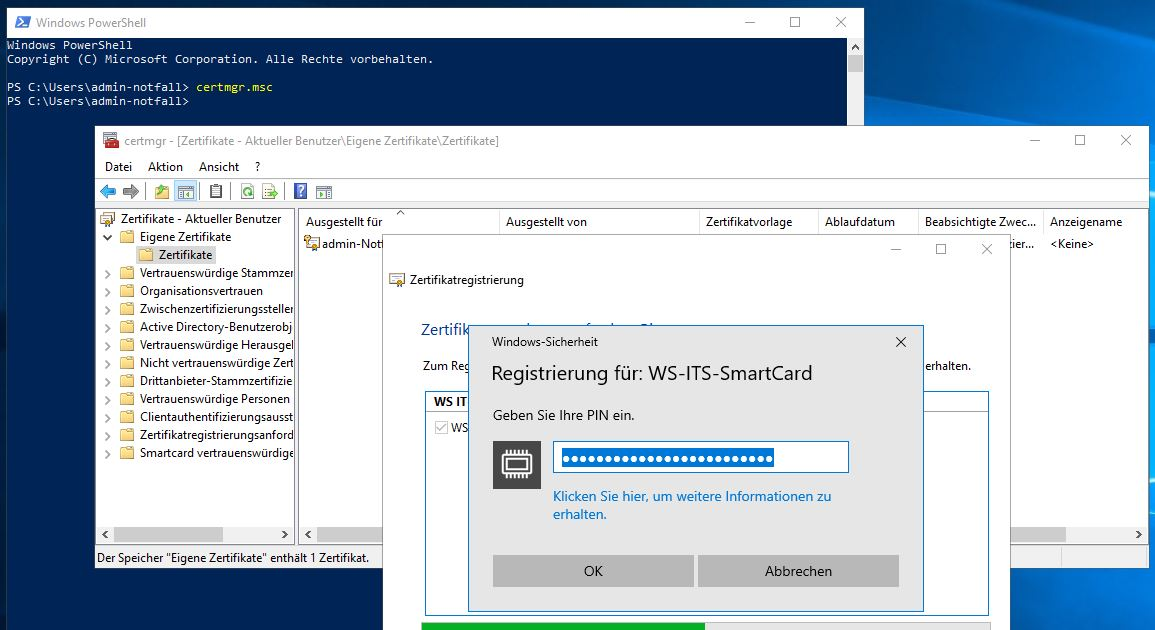Click right arrow of certificate list scrollbar
1155x630 pixels.
(1138, 534)
